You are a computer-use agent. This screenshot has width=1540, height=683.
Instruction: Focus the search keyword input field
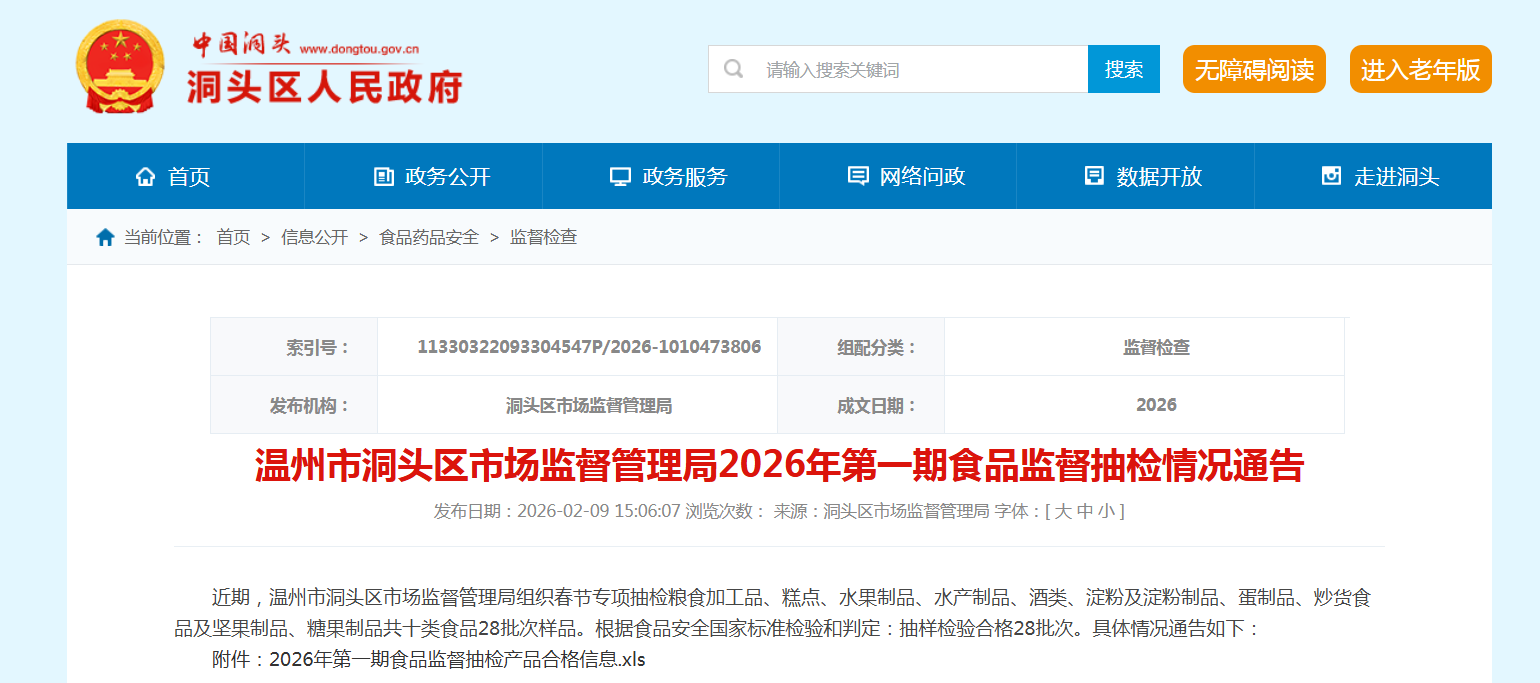tap(920, 70)
